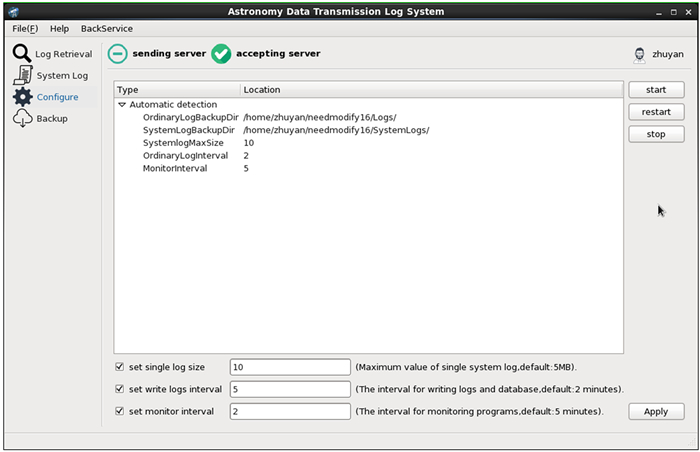The width and height of the screenshot is (700, 452).
Task: Open the File menu
Action: (25, 29)
